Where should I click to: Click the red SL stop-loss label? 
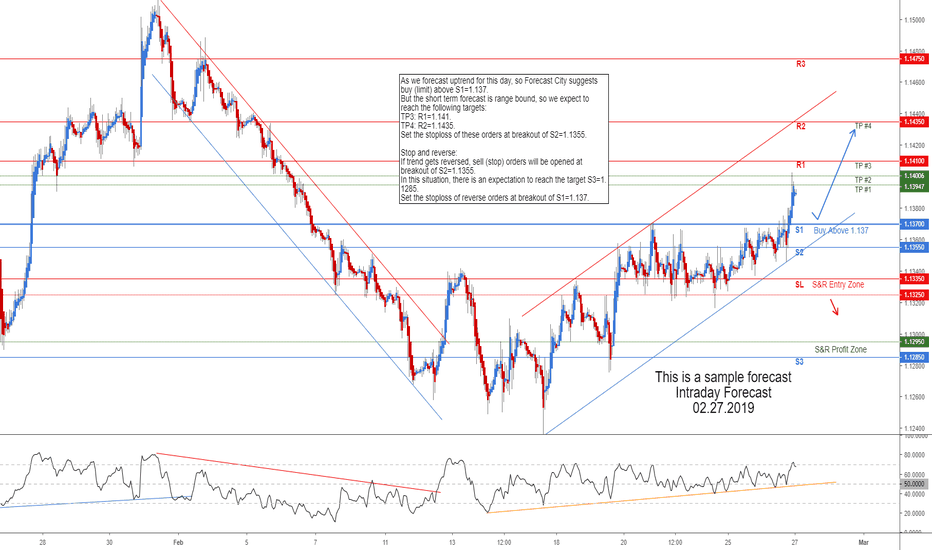pos(799,285)
